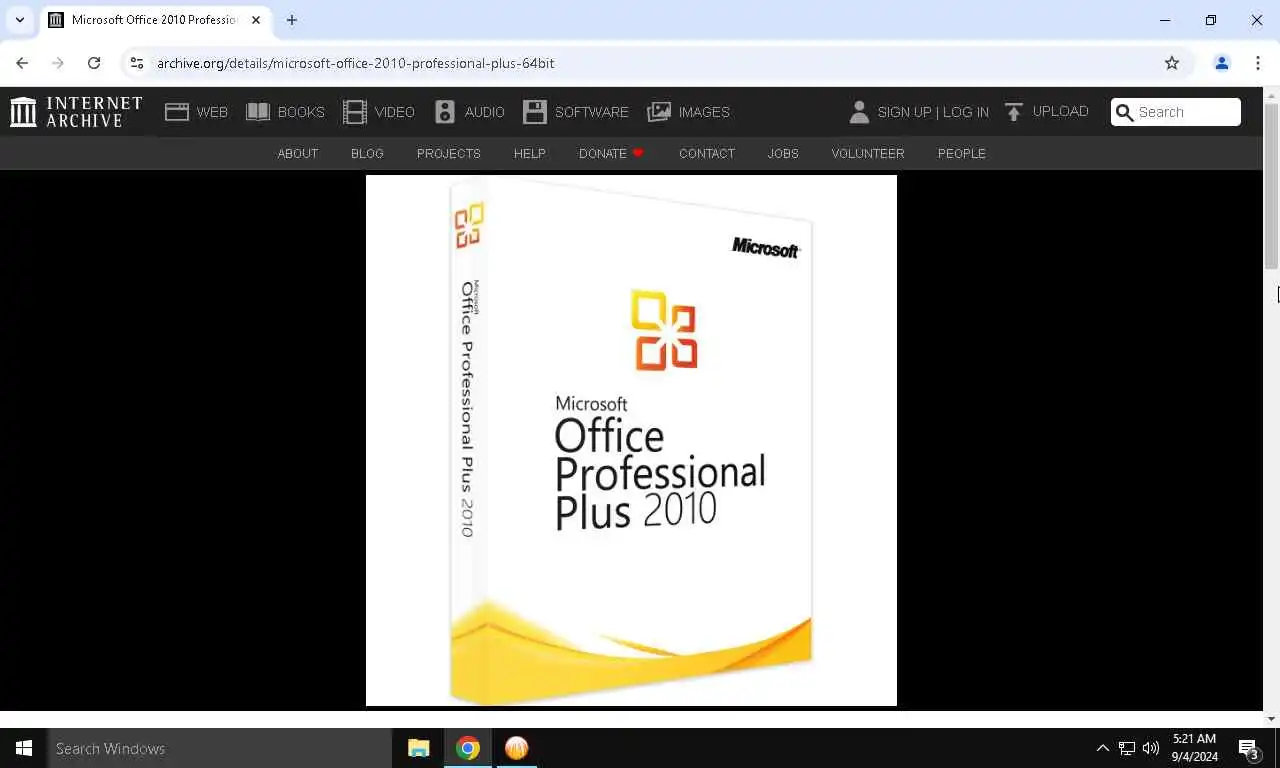Click the search magnifier icon
Image resolution: width=1280 pixels, height=768 pixels.
pos(1125,112)
